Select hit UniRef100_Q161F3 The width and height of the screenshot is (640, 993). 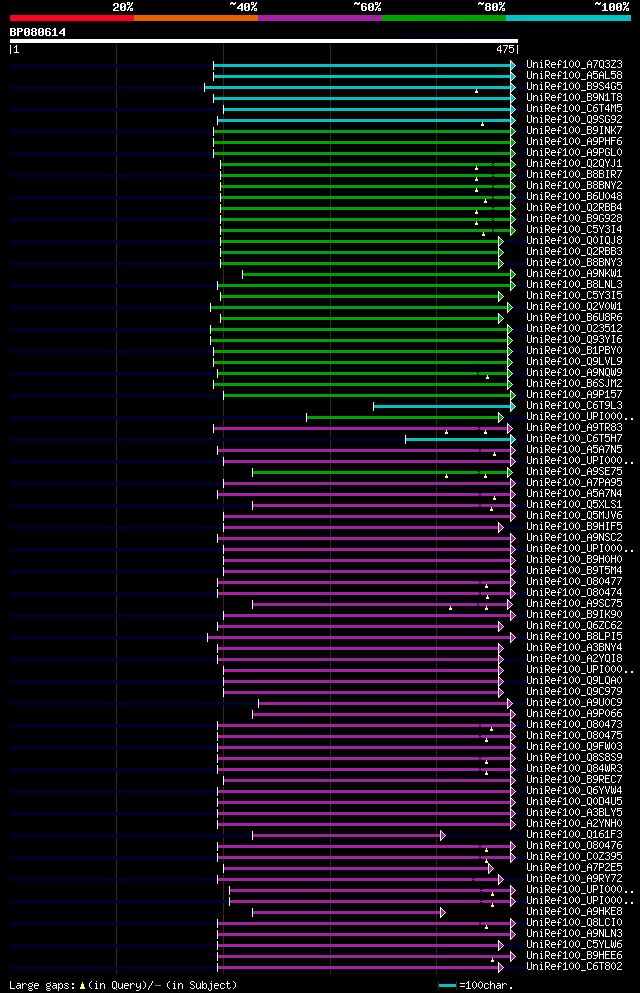(x=574, y=835)
